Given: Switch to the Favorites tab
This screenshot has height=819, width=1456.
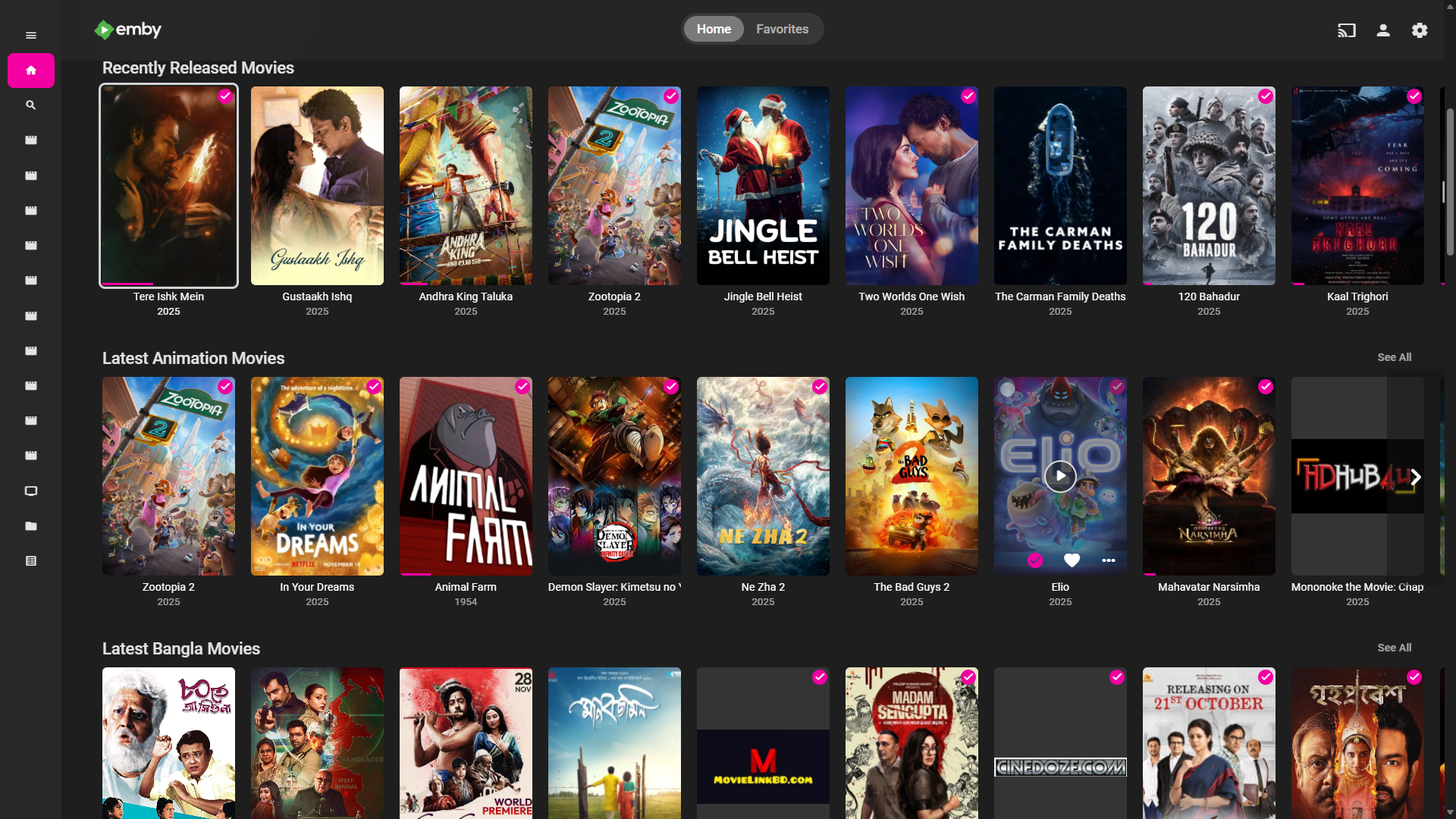Looking at the screenshot, I should tap(782, 29).
